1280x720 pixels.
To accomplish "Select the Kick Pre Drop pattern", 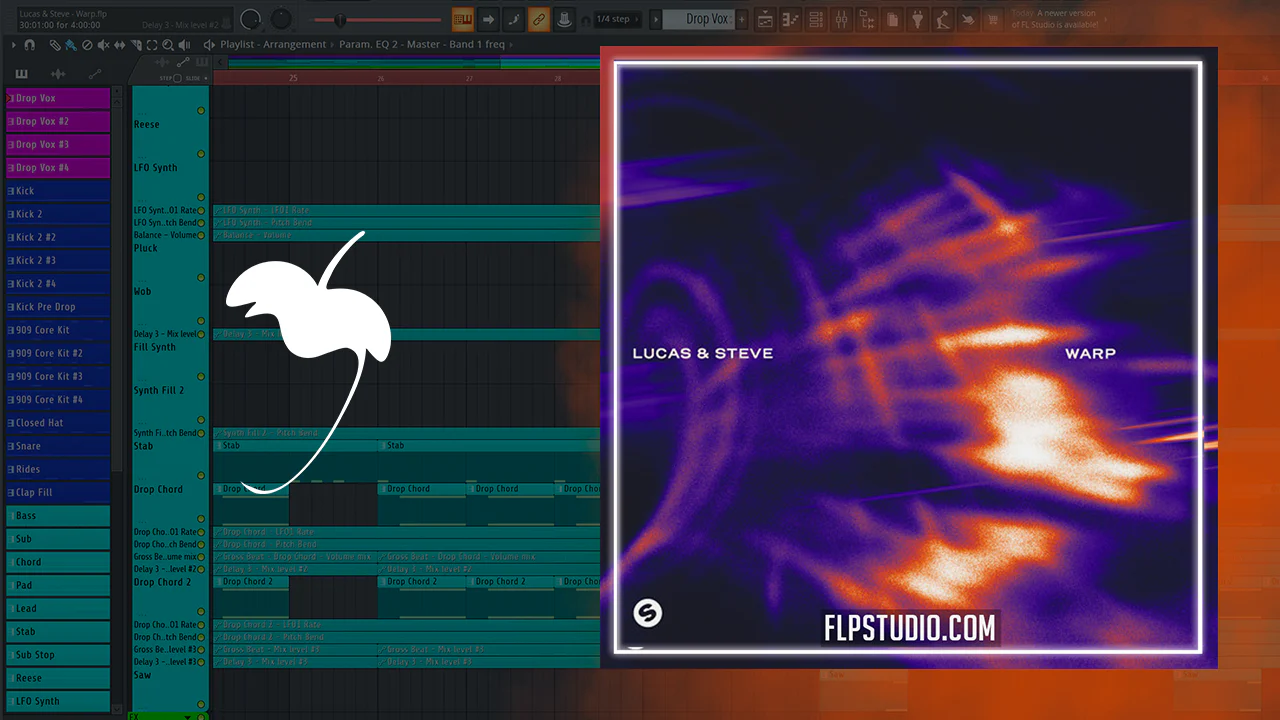I will pos(58,307).
